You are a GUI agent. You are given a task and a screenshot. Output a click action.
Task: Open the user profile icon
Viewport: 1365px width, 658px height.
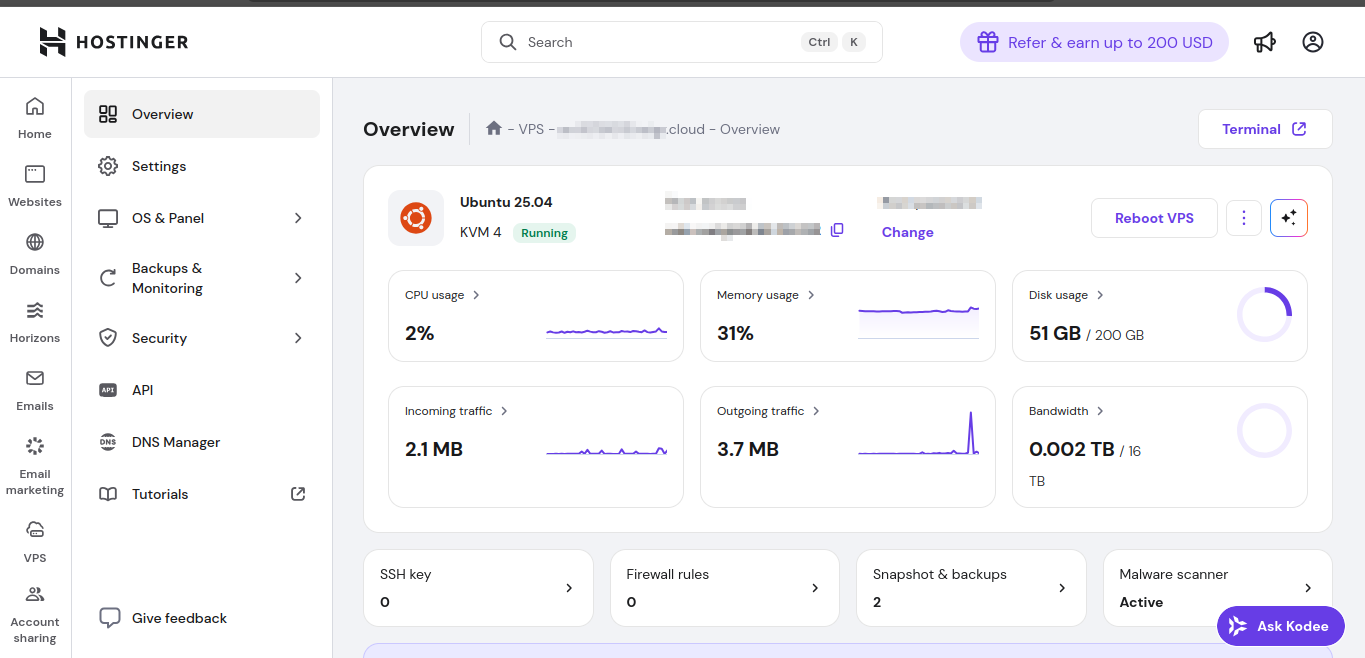[1313, 42]
